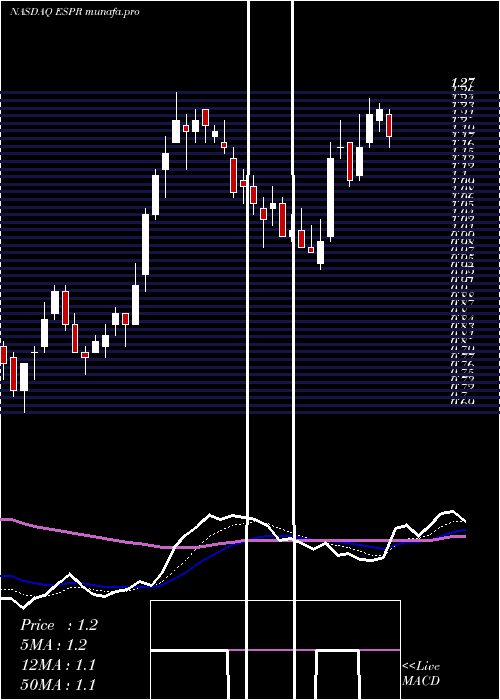Click the '50MA : 1.1' value
500x700 pixels.
pyautogui.click(x=58, y=684)
